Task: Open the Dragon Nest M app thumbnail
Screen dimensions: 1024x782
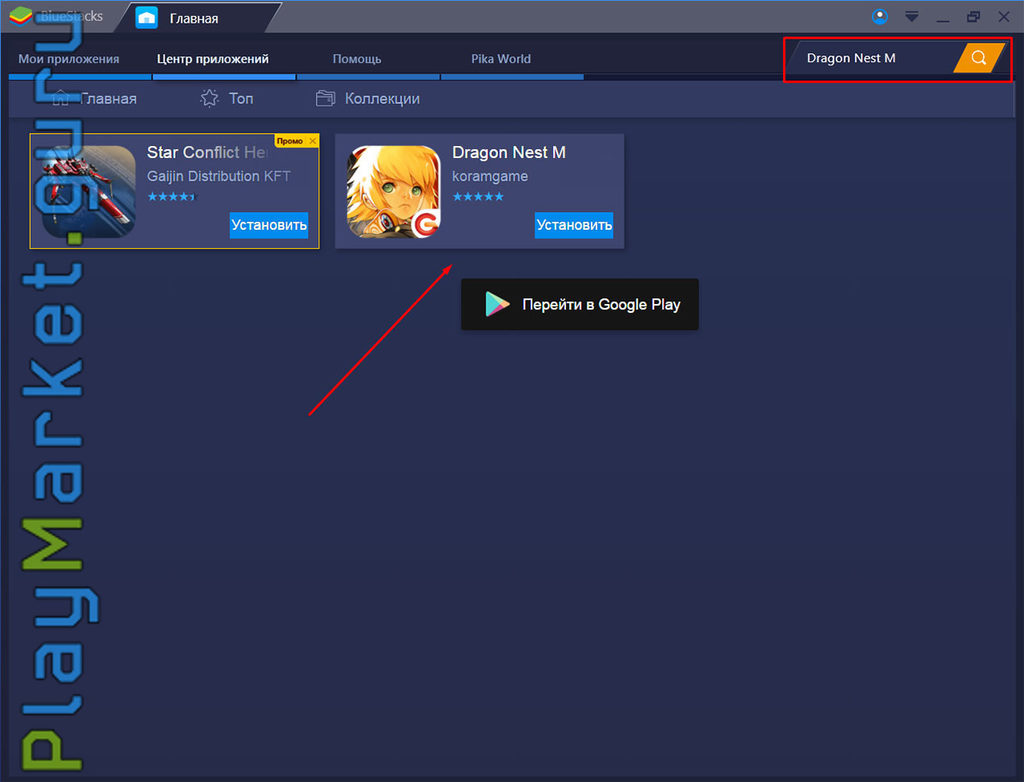Action: pyautogui.click(x=394, y=191)
